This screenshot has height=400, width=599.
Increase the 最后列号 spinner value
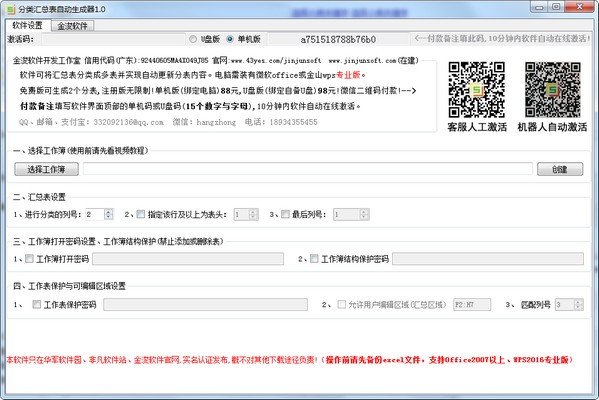(x=364, y=212)
